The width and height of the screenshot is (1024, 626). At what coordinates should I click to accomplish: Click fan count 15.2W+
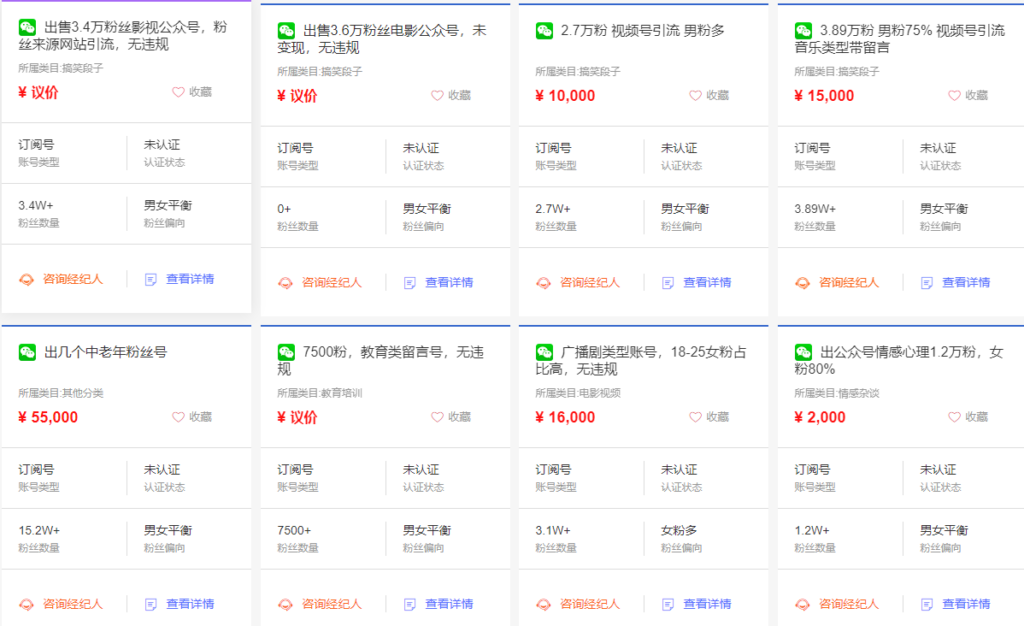click(39, 531)
